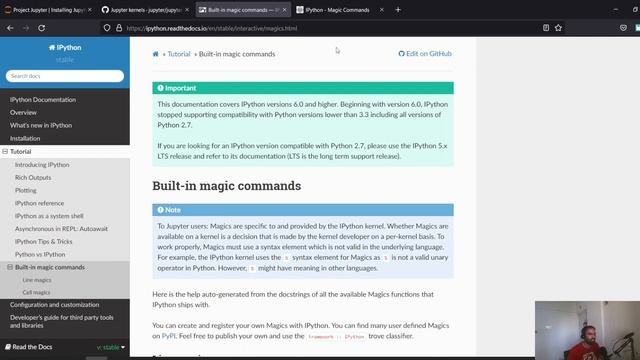Click the forward navigation arrow
640x360 pixels.
(x=26, y=28)
